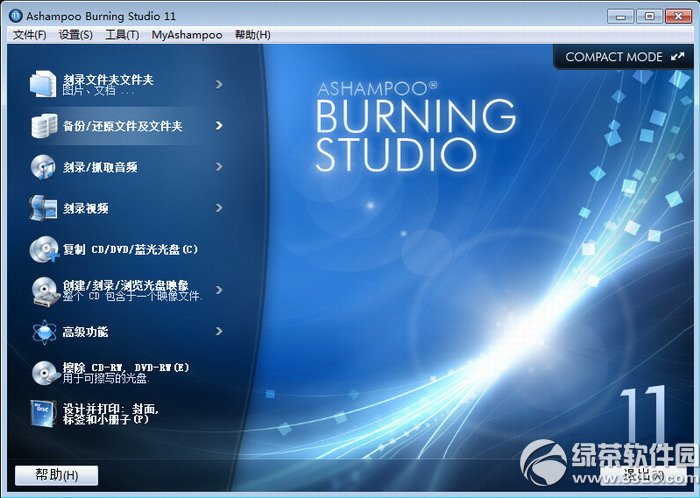Expand the 备份/还原文件及文件夹 arrow
Image resolution: width=700 pixels, height=498 pixels.
click(x=219, y=125)
